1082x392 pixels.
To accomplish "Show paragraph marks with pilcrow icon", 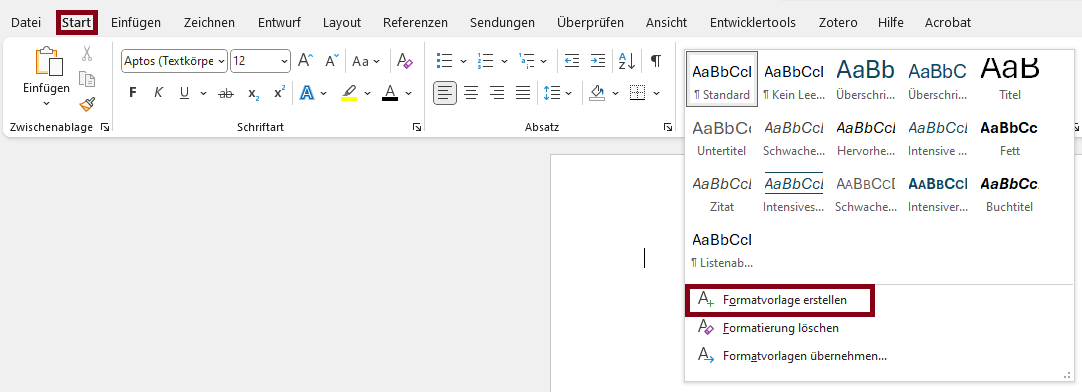I will point(656,61).
